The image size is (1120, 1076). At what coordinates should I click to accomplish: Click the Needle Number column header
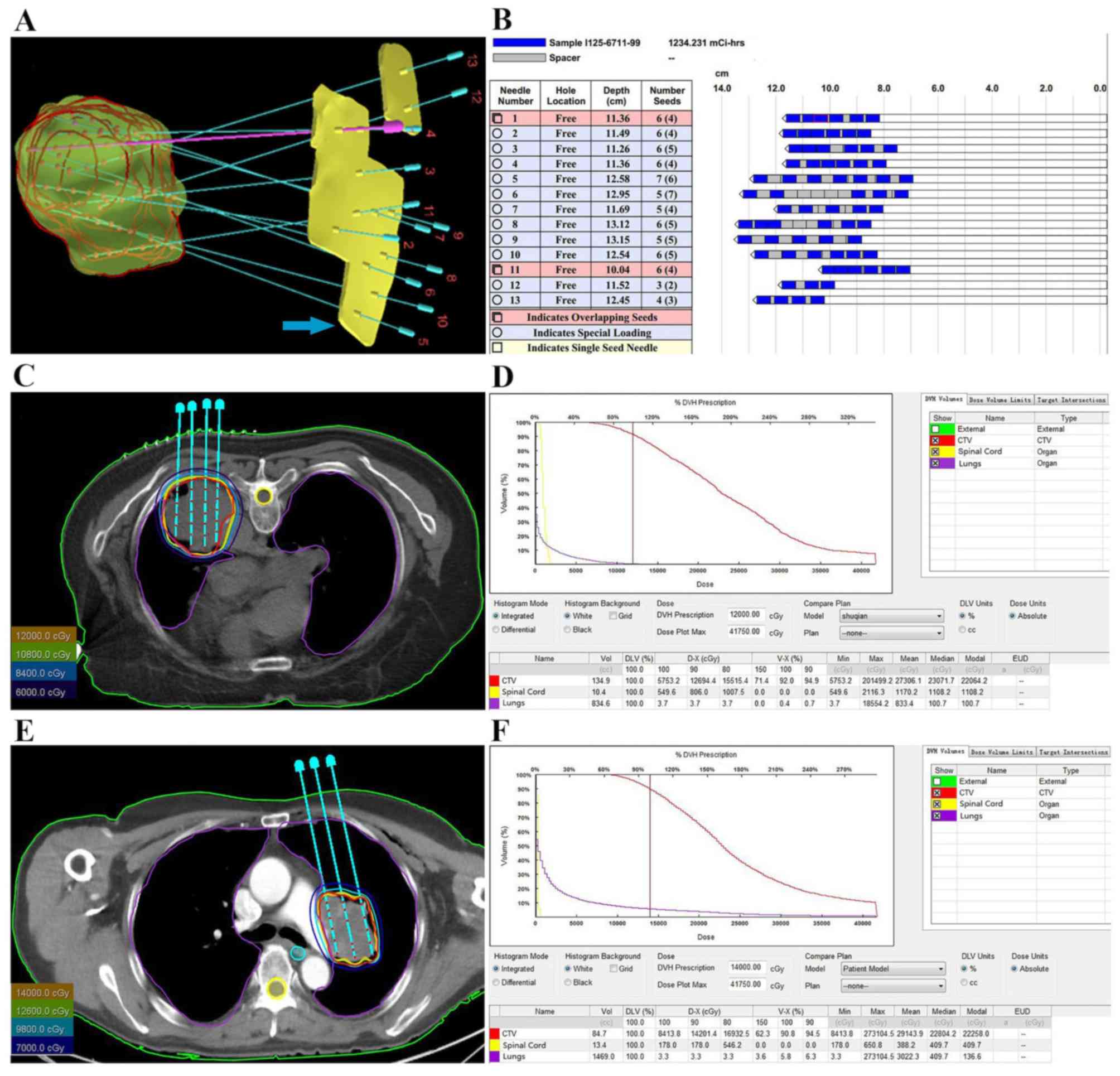point(515,95)
